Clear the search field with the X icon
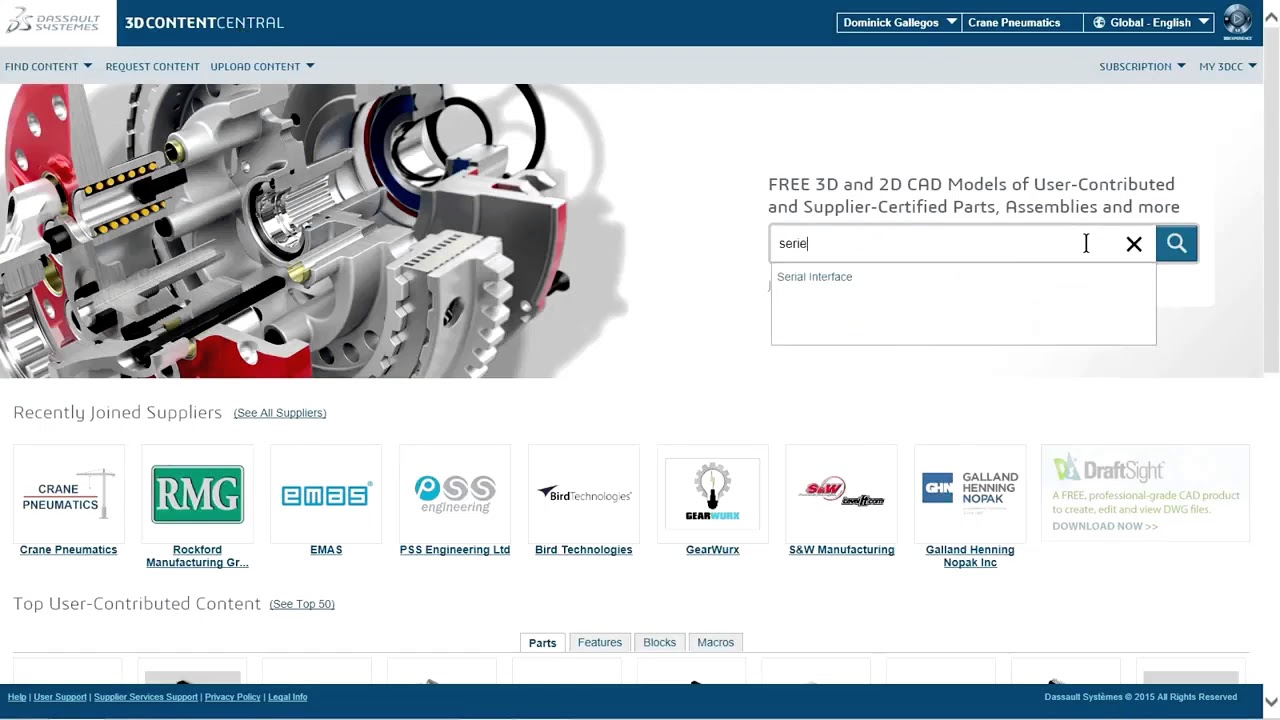 pyautogui.click(x=1134, y=244)
